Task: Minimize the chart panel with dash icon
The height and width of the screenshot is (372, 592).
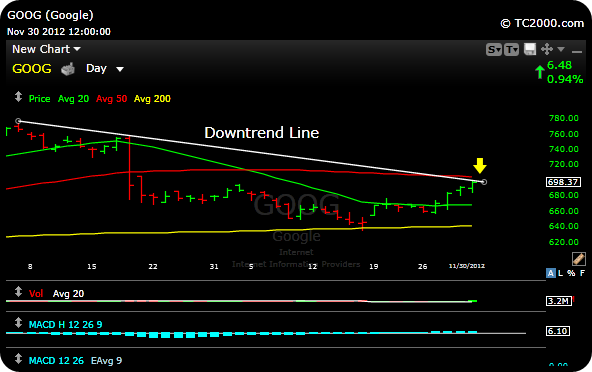Action: 577,51
